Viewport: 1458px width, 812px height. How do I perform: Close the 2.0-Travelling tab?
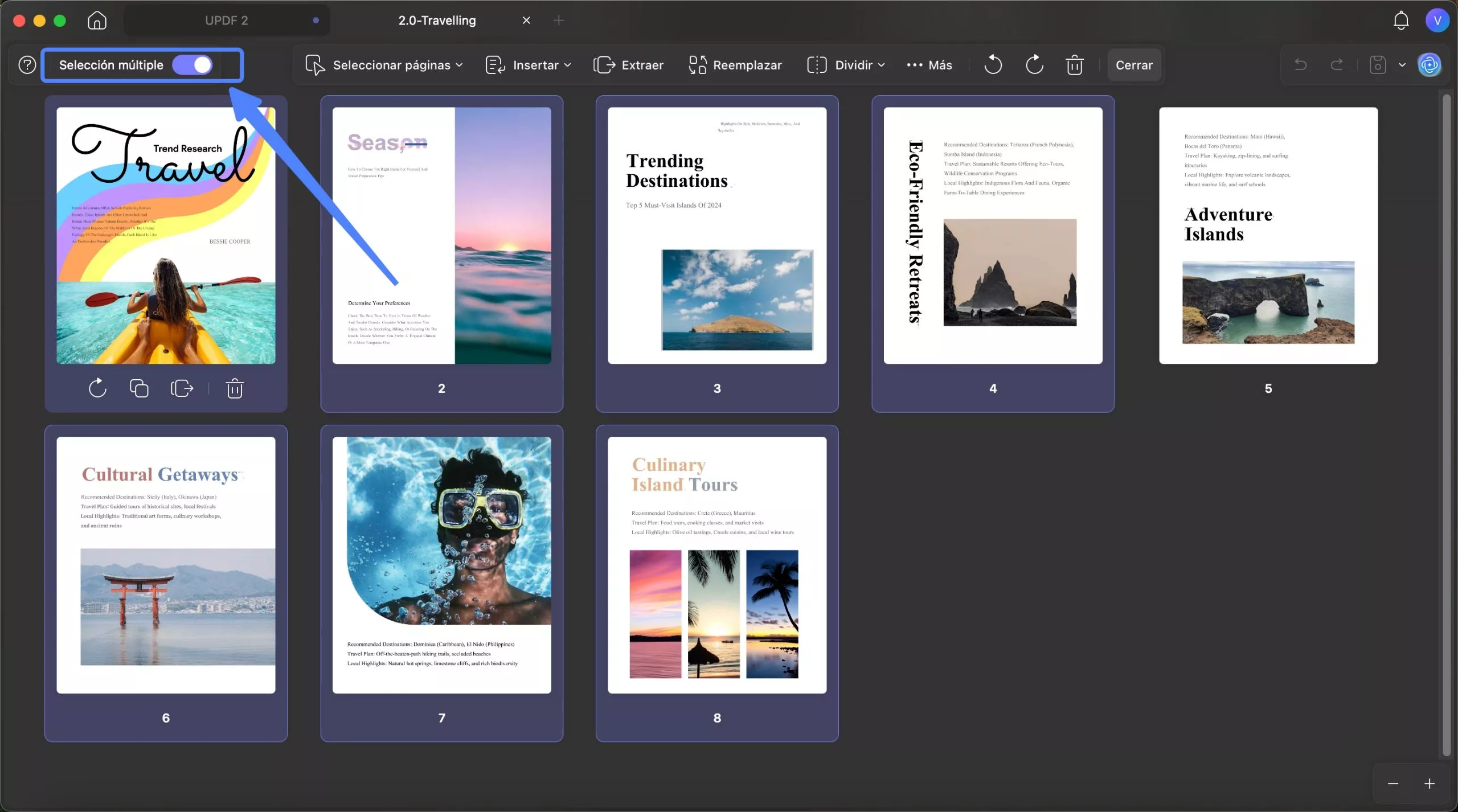click(526, 20)
